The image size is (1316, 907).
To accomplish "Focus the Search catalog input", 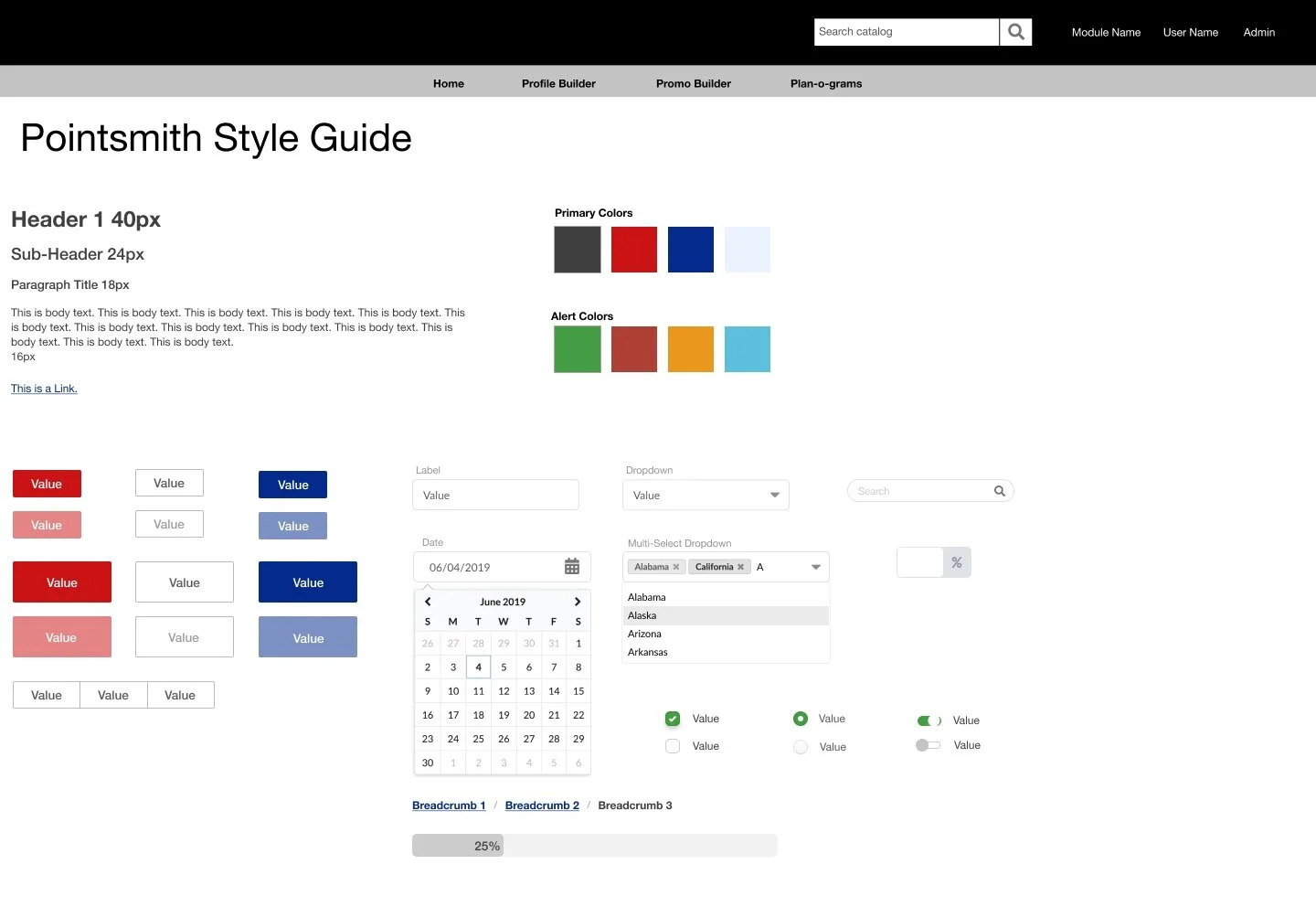I will (x=907, y=32).
